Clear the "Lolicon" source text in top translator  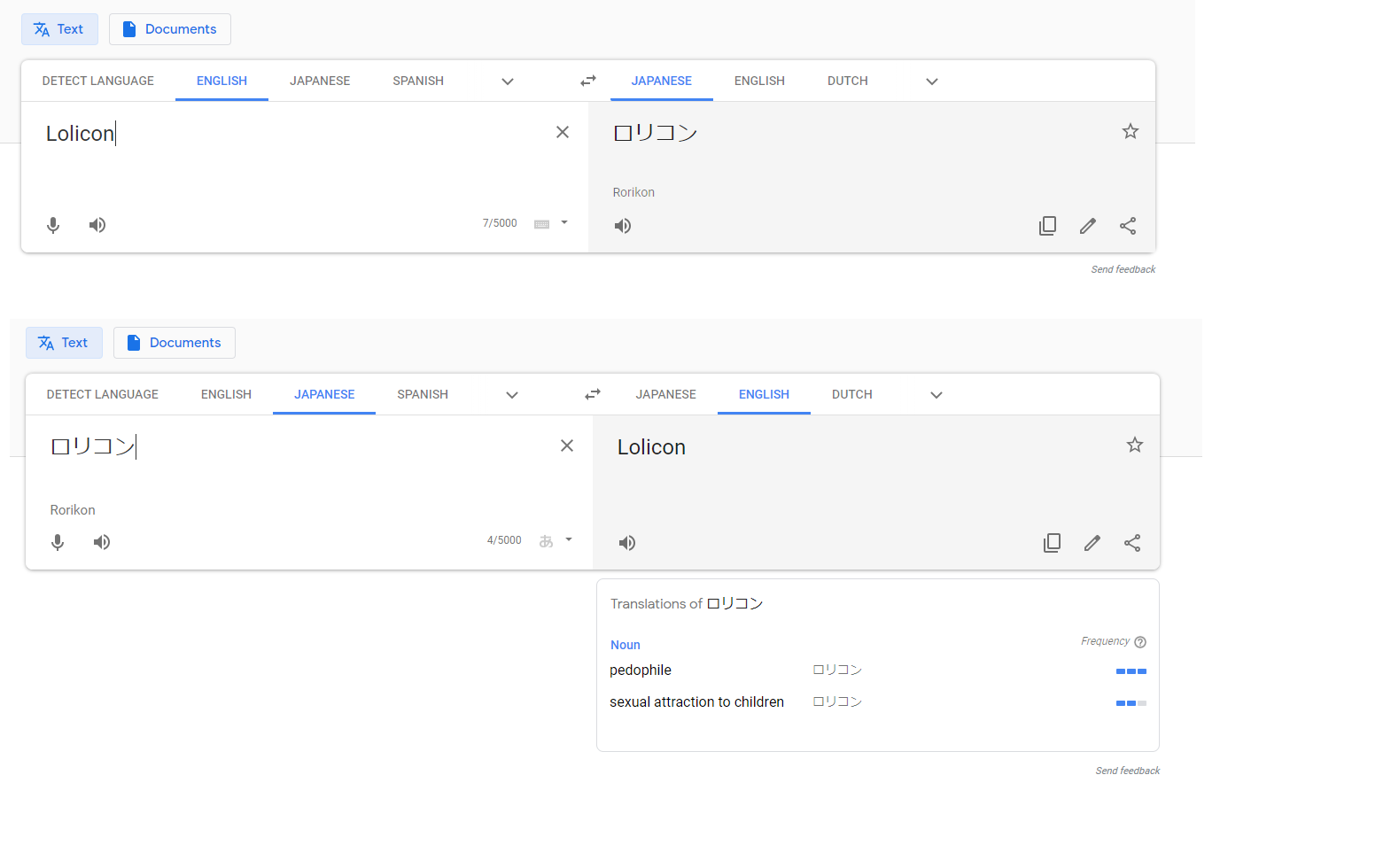(x=563, y=132)
